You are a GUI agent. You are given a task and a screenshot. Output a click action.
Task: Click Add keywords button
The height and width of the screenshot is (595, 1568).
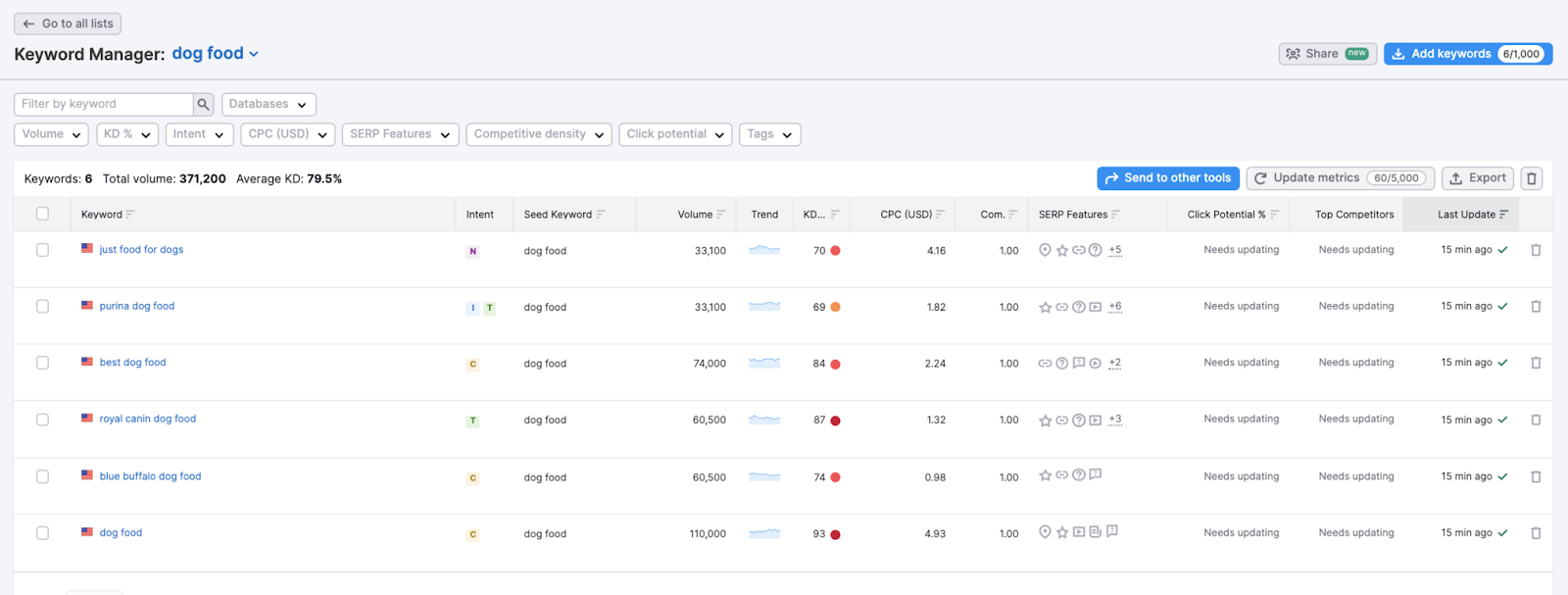click(x=1468, y=54)
